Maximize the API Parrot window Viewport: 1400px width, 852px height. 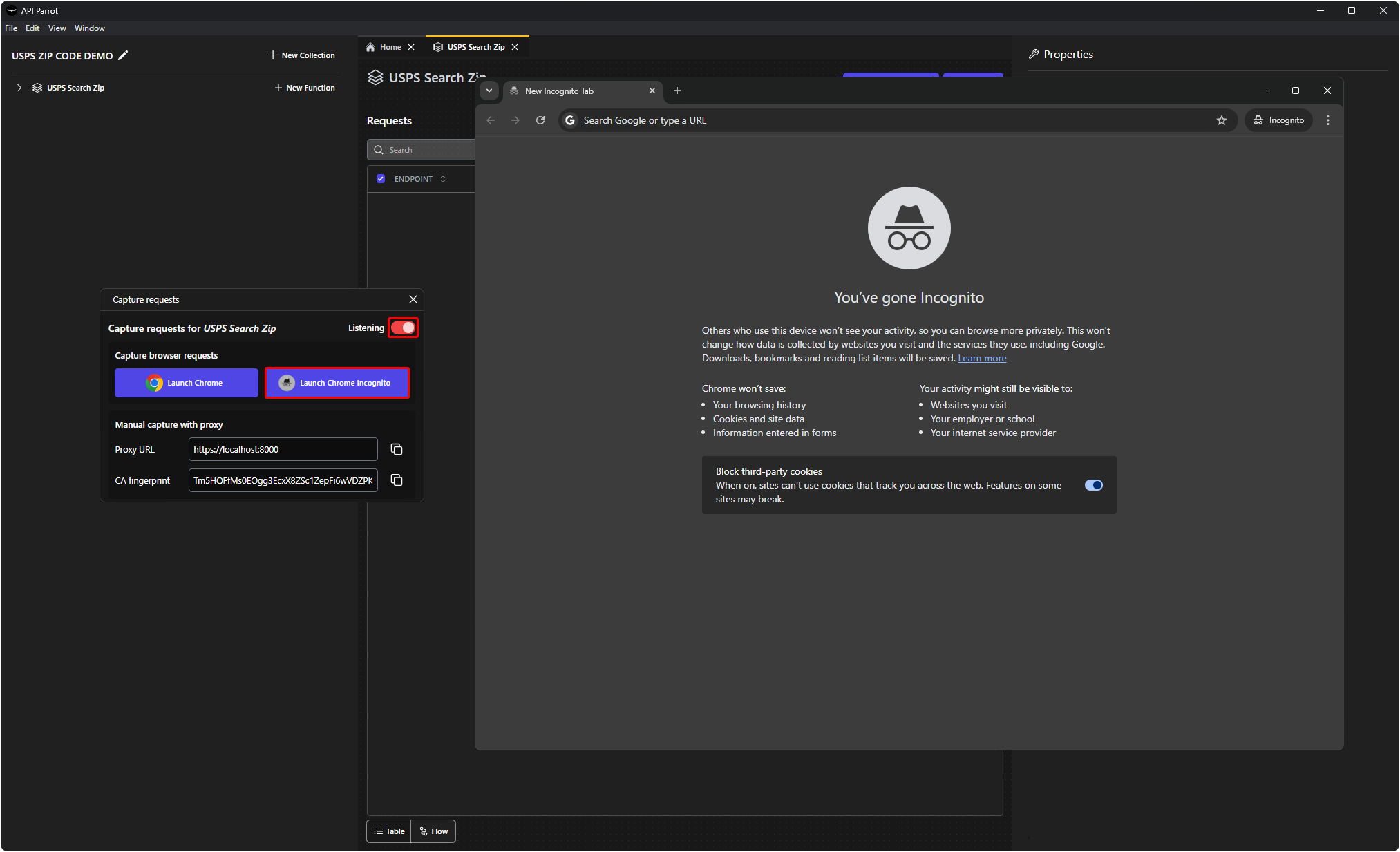pos(1352,10)
